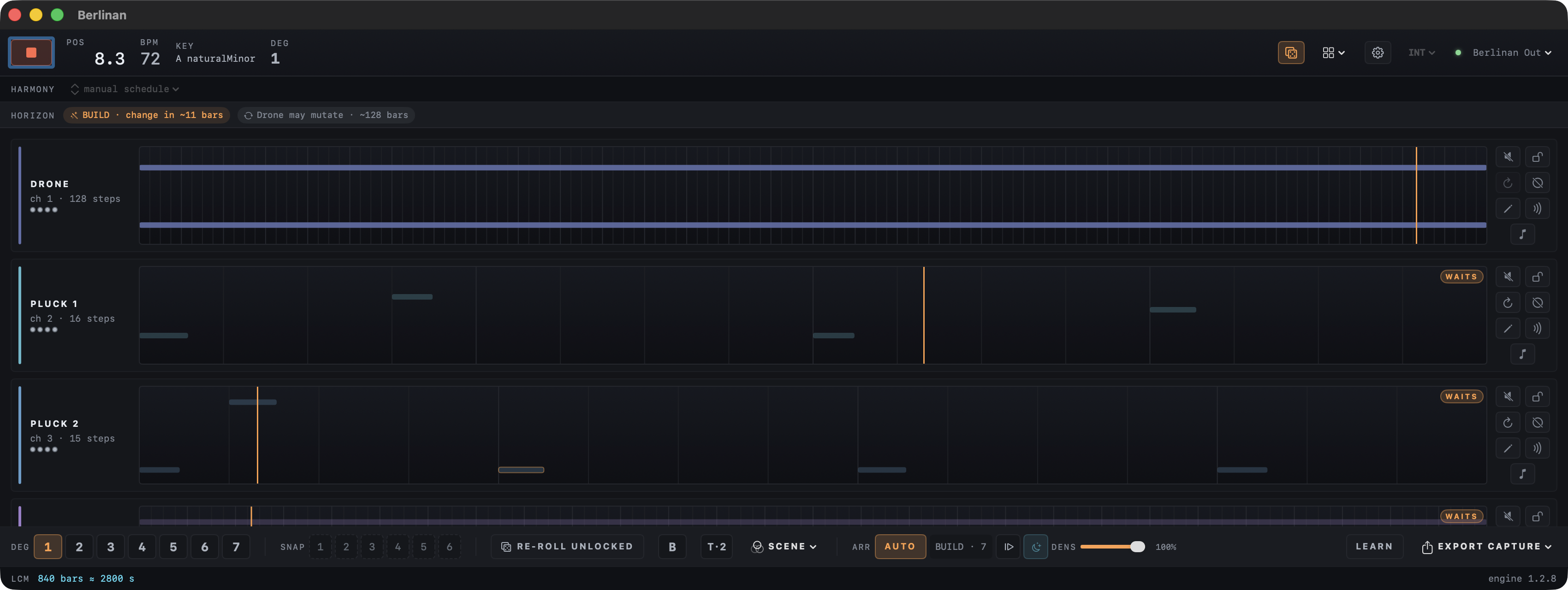Click the music note icon on DRONE
The image size is (1568, 590).
[x=1522, y=234]
